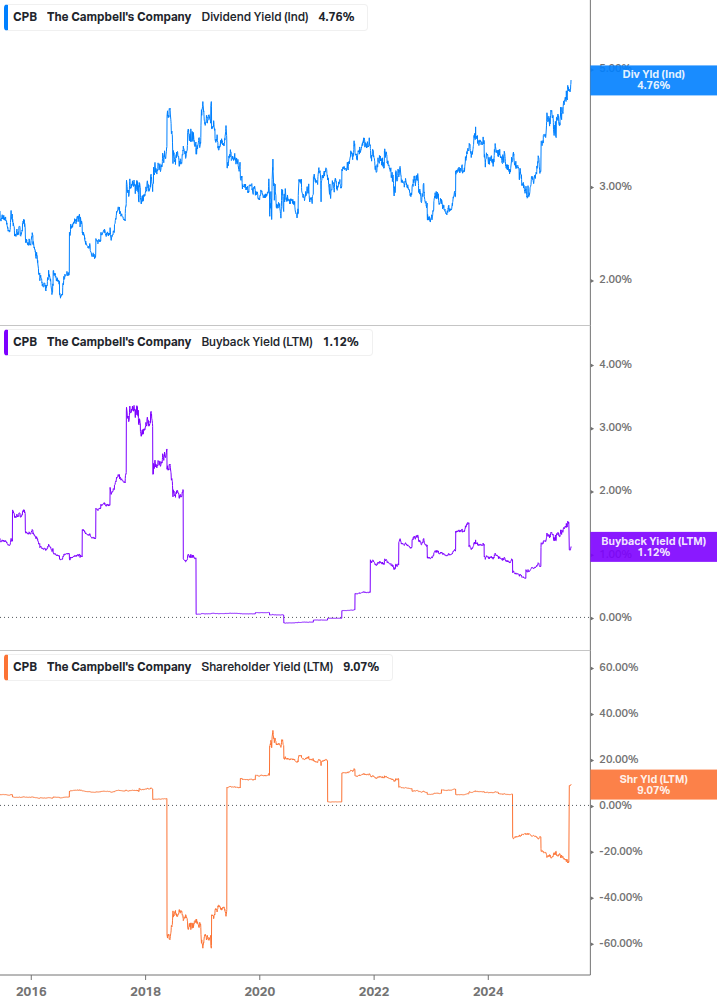This screenshot has height=1005, width=717.
Task: Click the 2020 label on the time axis
Action: point(260,992)
